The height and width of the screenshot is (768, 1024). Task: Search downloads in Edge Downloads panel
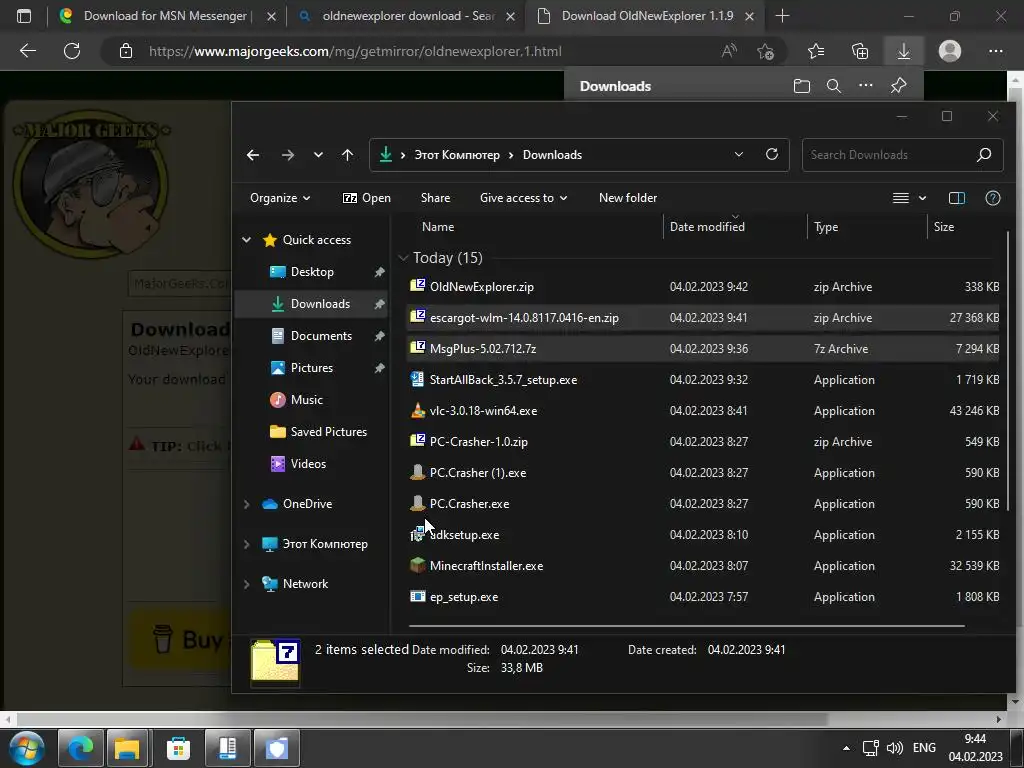coord(833,86)
